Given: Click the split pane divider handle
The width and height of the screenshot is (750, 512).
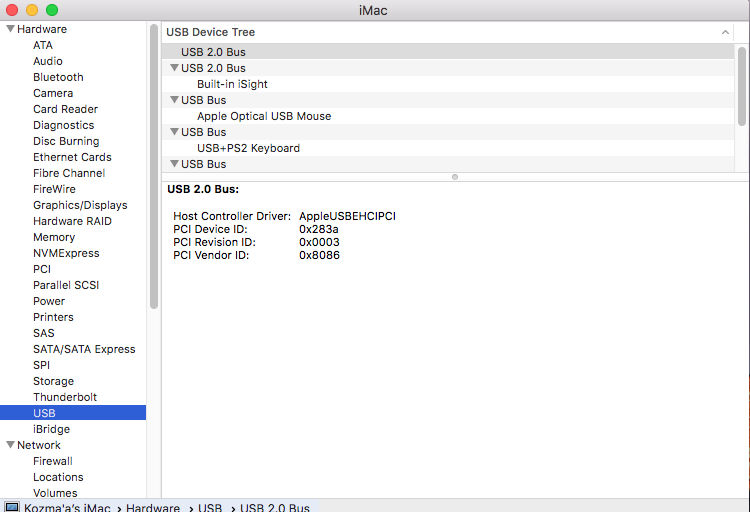Looking at the screenshot, I should pyautogui.click(x=455, y=177).
